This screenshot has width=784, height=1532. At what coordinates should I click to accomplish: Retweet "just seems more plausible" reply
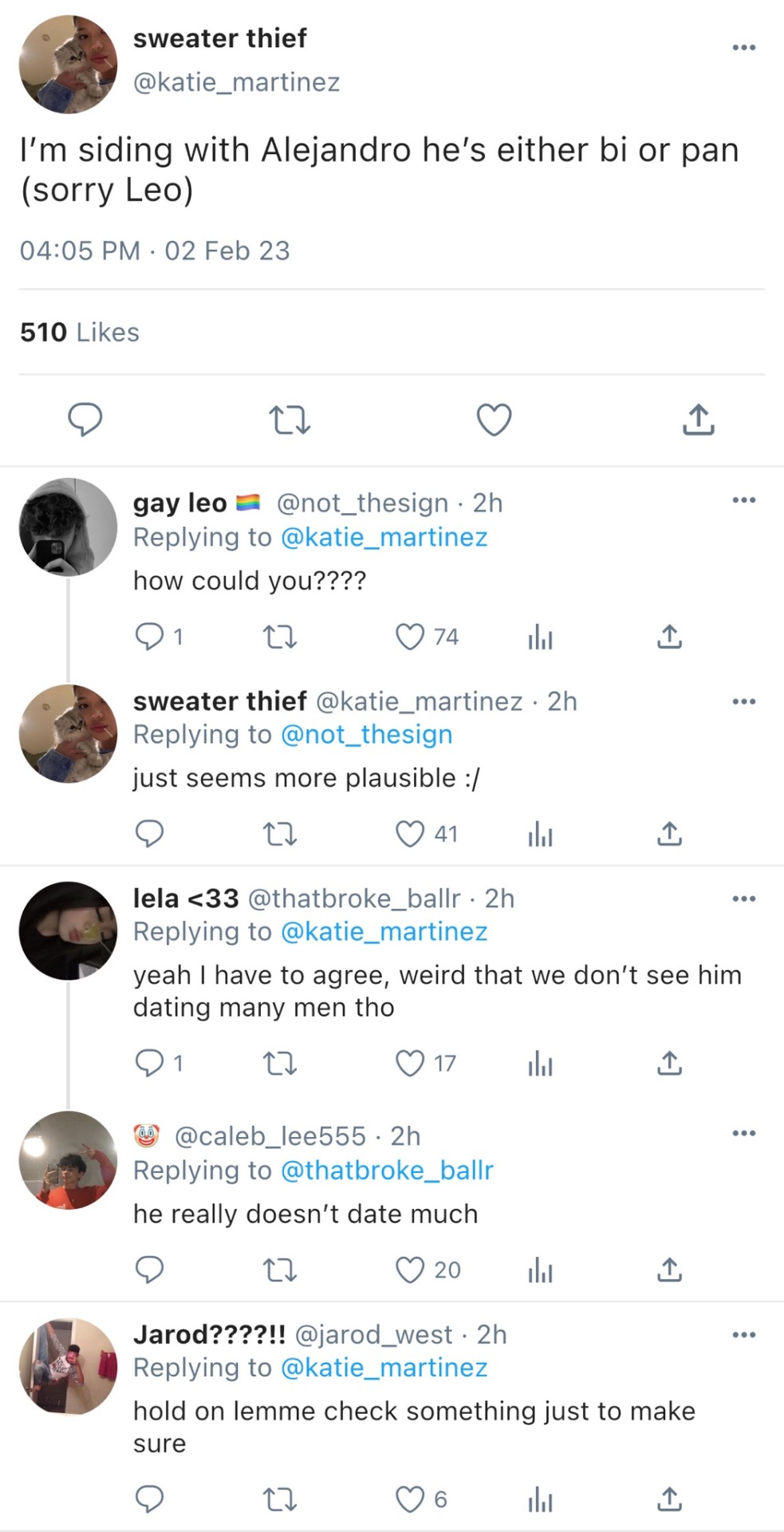point(279,834)
